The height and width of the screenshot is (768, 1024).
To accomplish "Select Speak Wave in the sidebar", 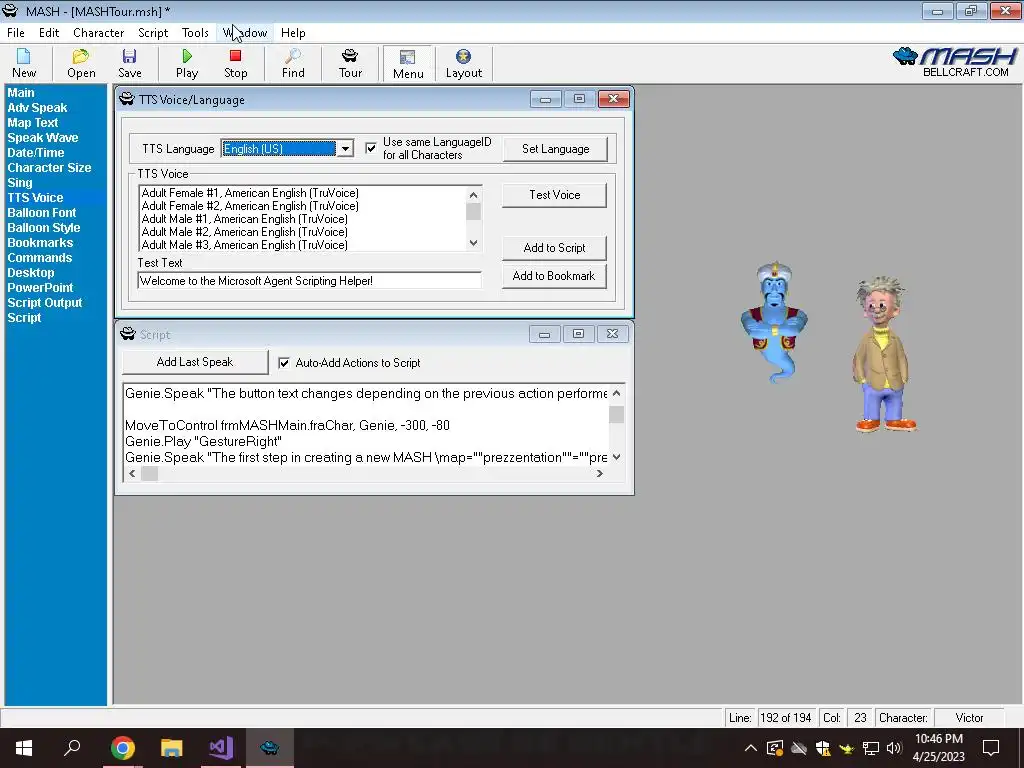I will (x=42, y=138).
